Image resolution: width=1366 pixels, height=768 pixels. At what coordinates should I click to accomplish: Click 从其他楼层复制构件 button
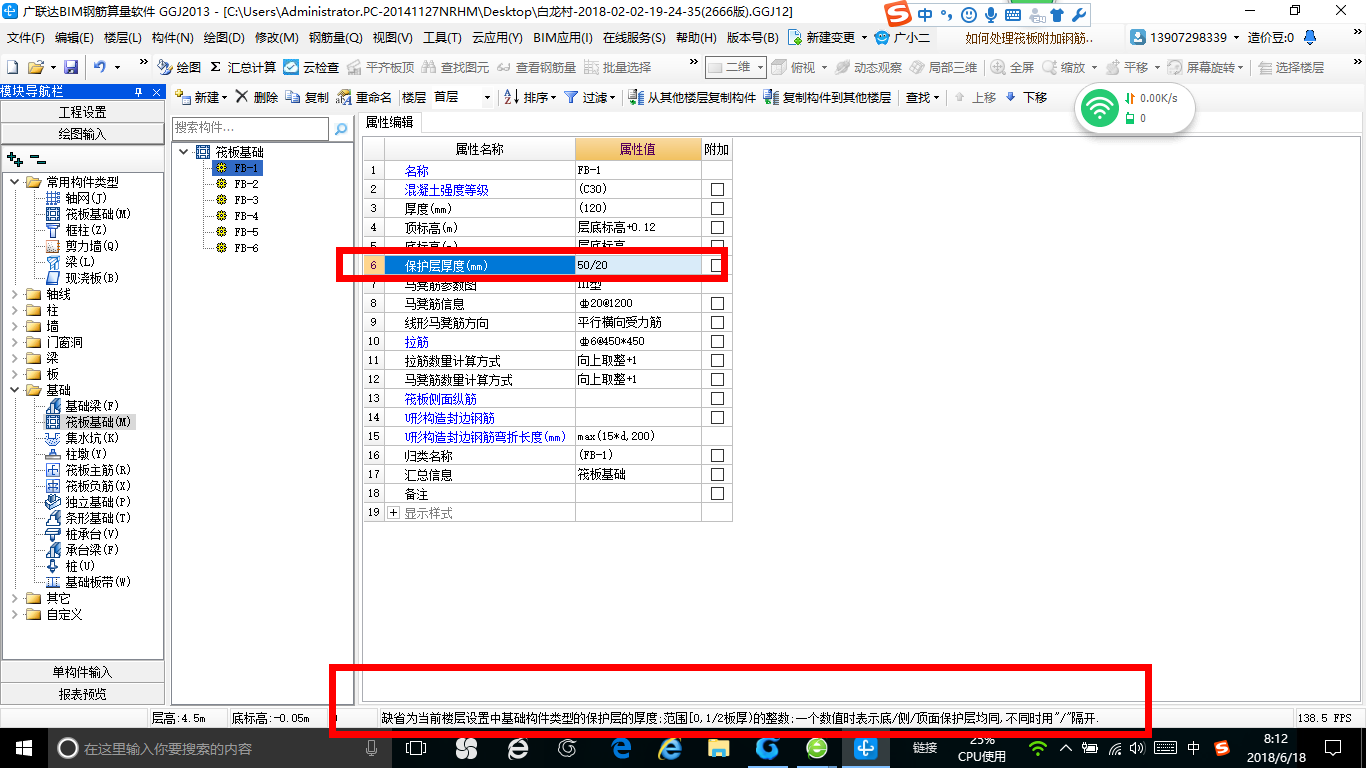coord(692,97)
